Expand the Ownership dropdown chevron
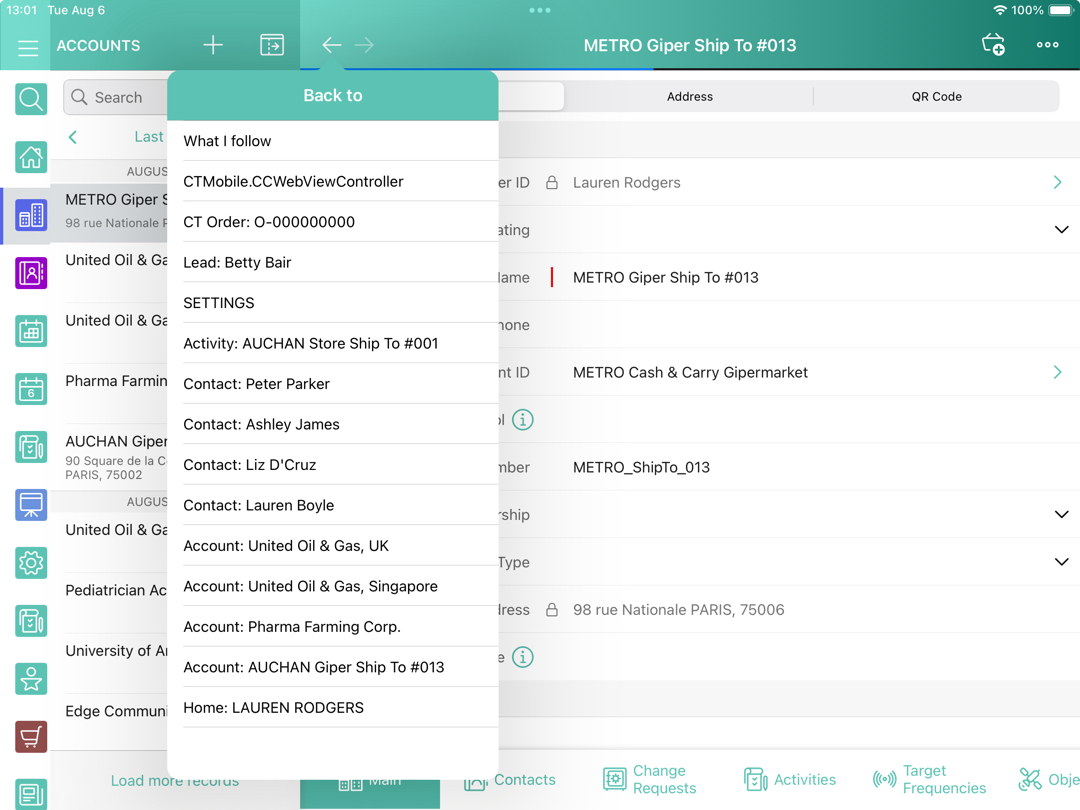The height and width of the screenshot is (810, 1080). (x=1061, y=515)
